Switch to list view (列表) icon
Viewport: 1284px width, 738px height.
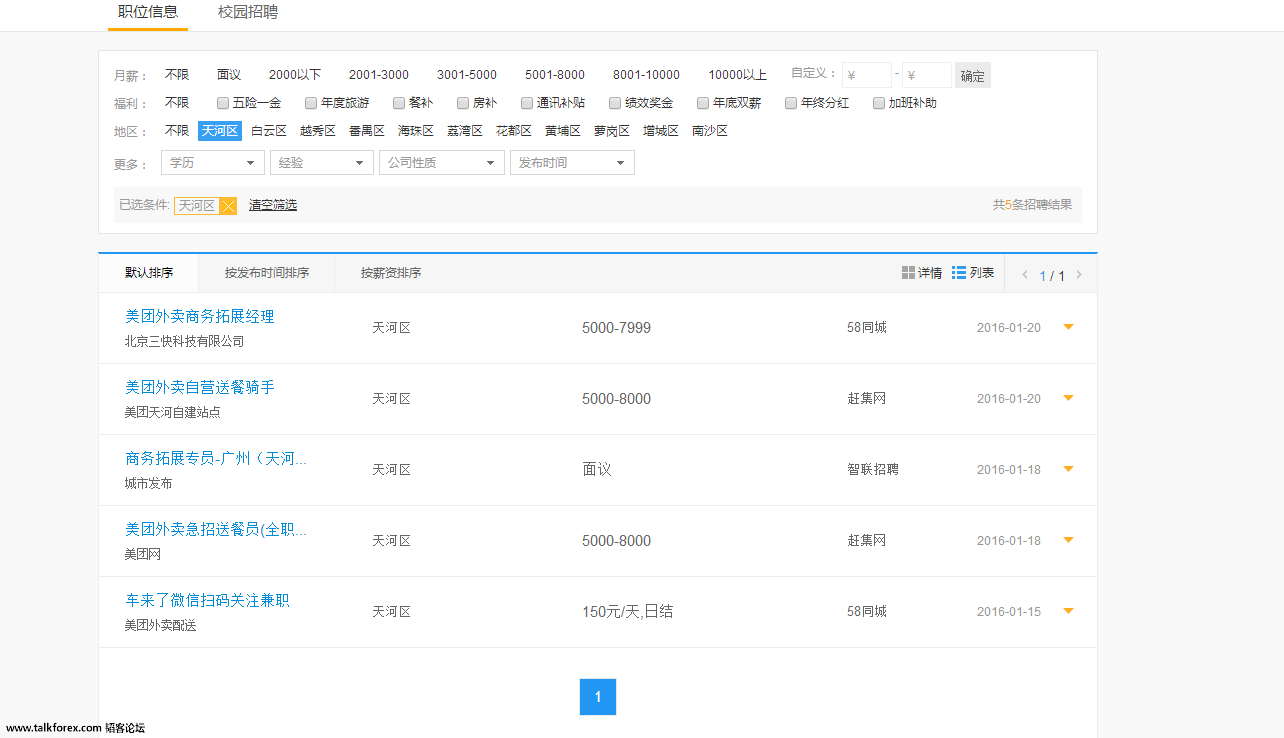click(959, 273)
